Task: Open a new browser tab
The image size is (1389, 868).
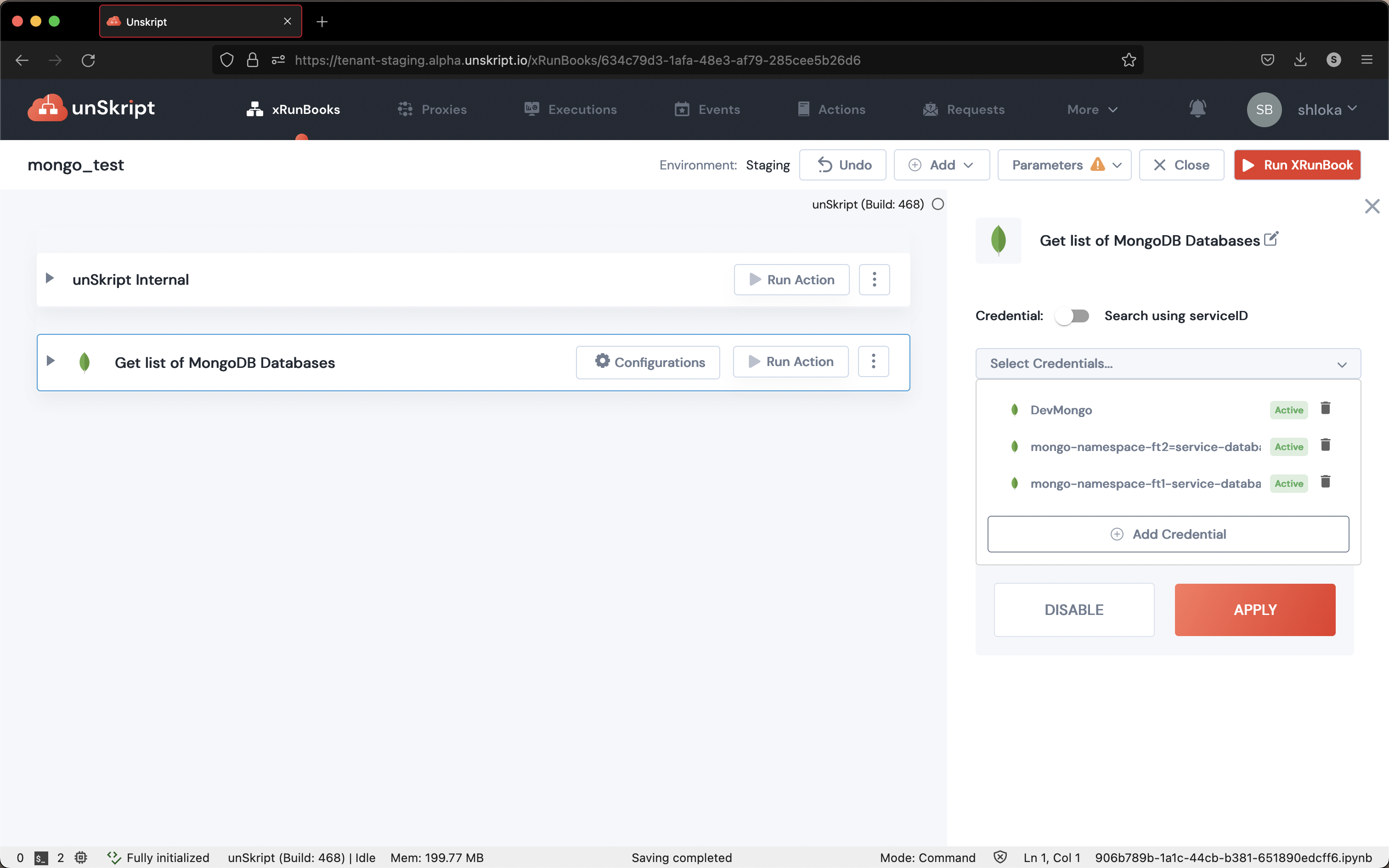Action: pyautogui.click(x=322, y=22)
